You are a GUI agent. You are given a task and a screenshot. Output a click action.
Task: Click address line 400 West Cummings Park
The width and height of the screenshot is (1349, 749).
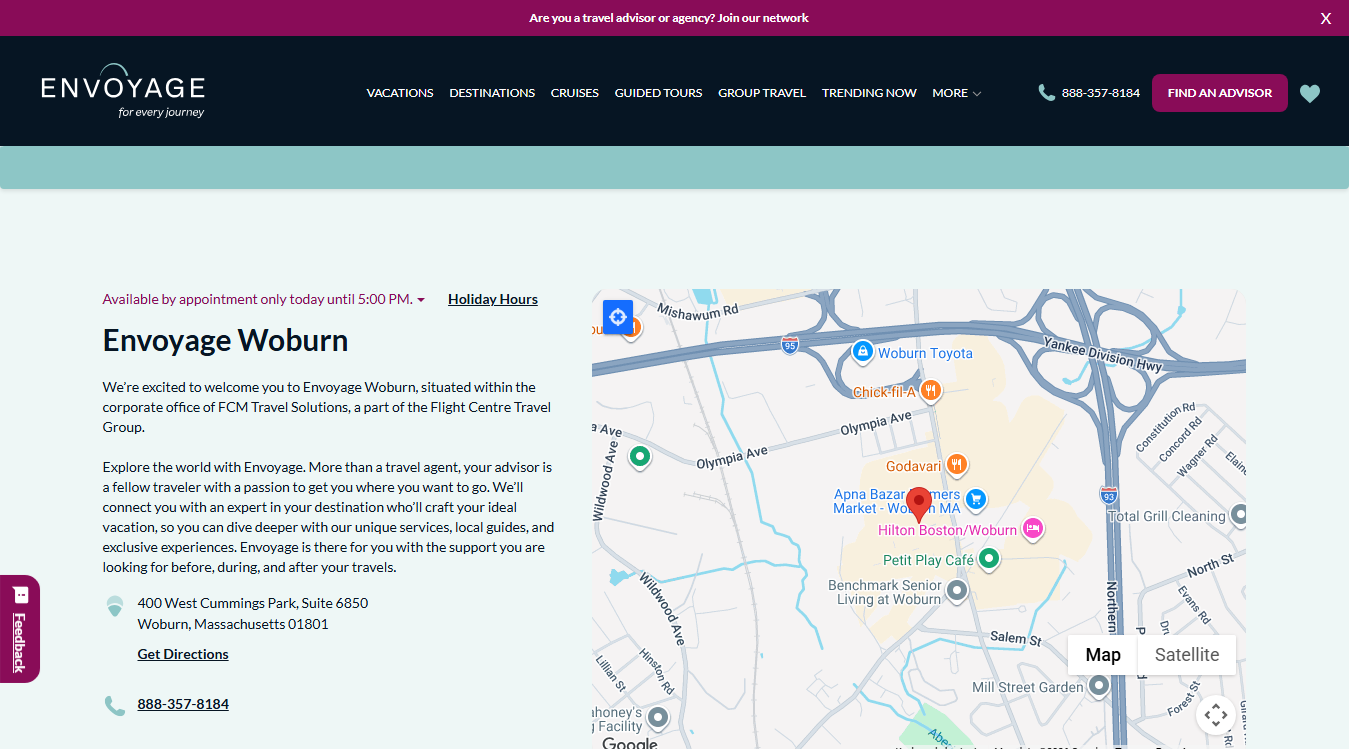tap(253, 603)
